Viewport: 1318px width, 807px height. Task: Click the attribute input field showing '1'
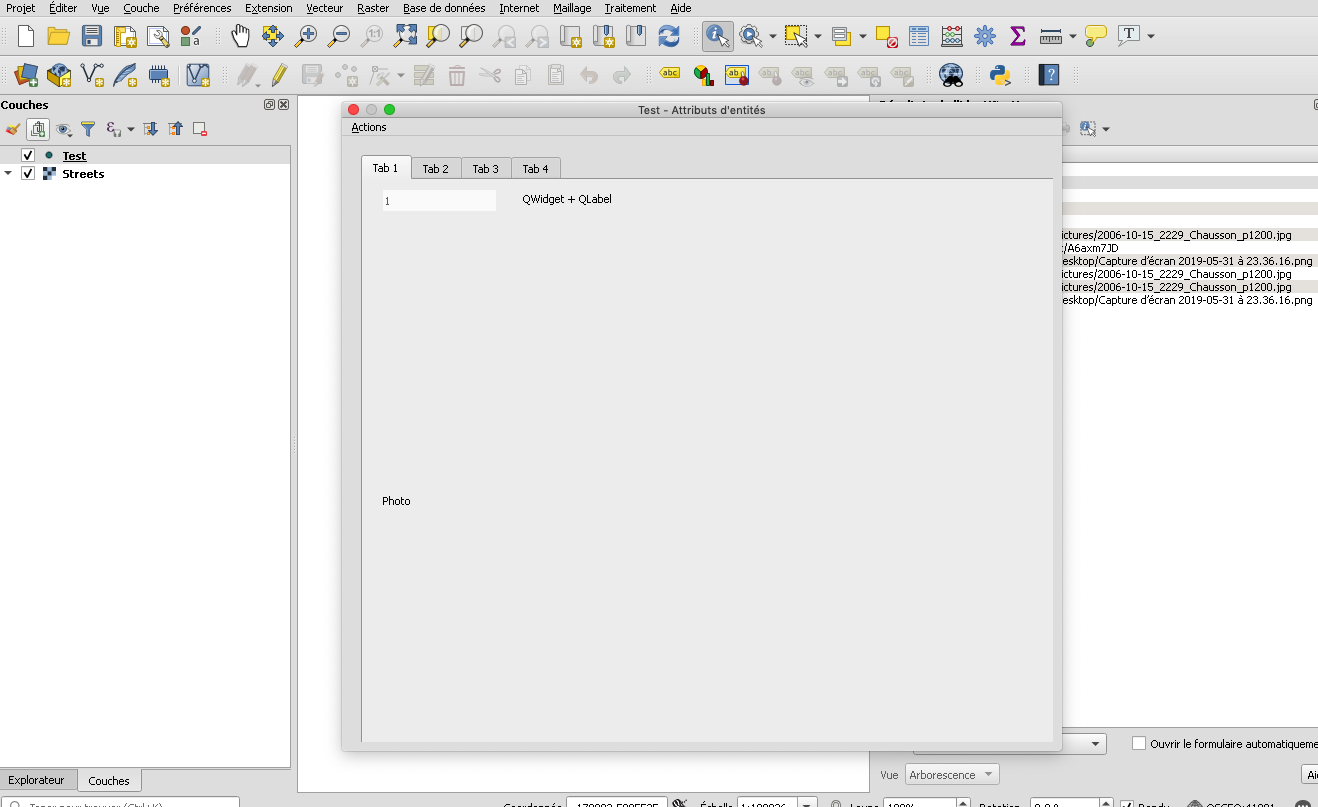coord(438,200)
